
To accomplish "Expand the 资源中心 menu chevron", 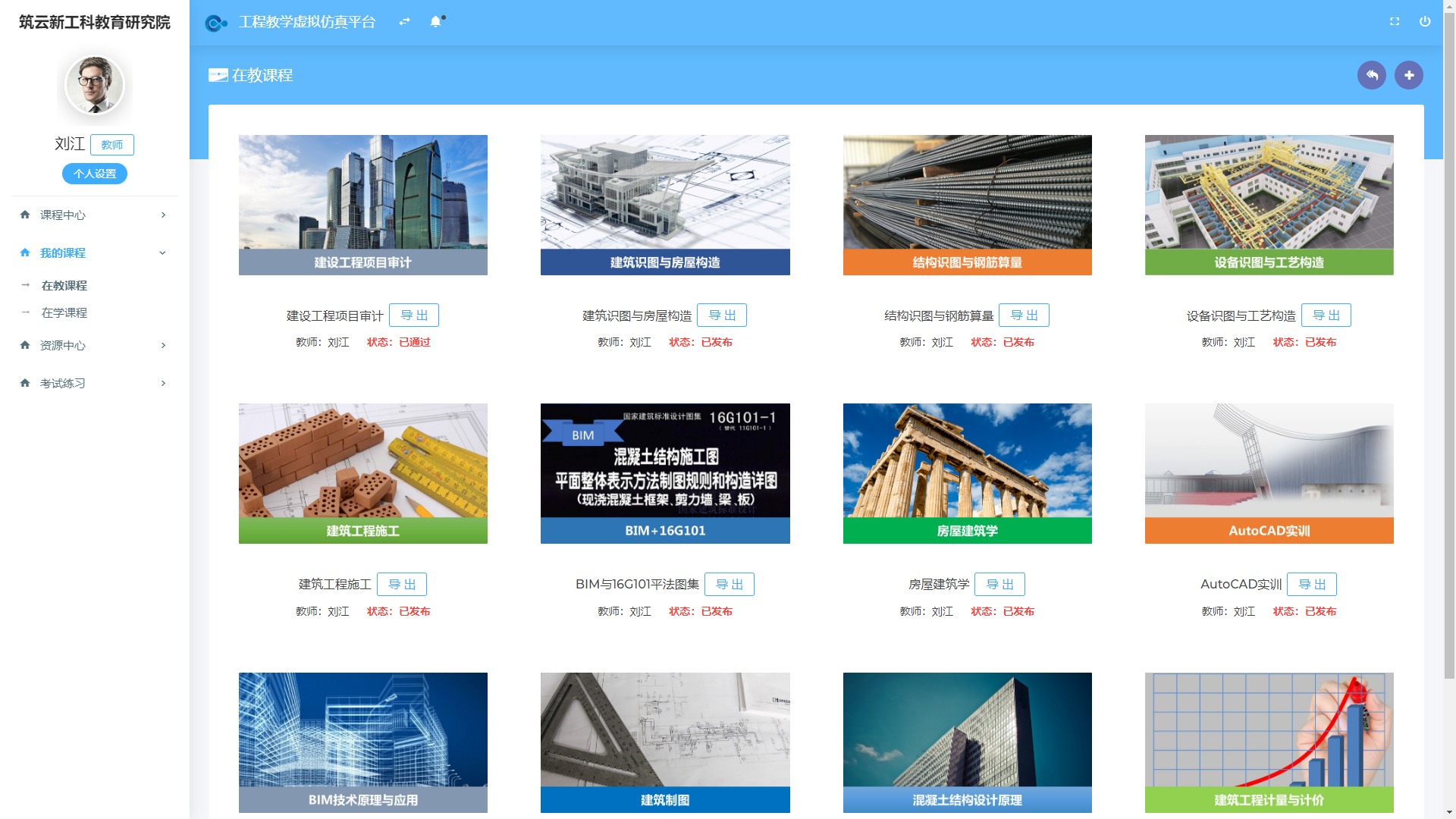I will pos(163,346).
